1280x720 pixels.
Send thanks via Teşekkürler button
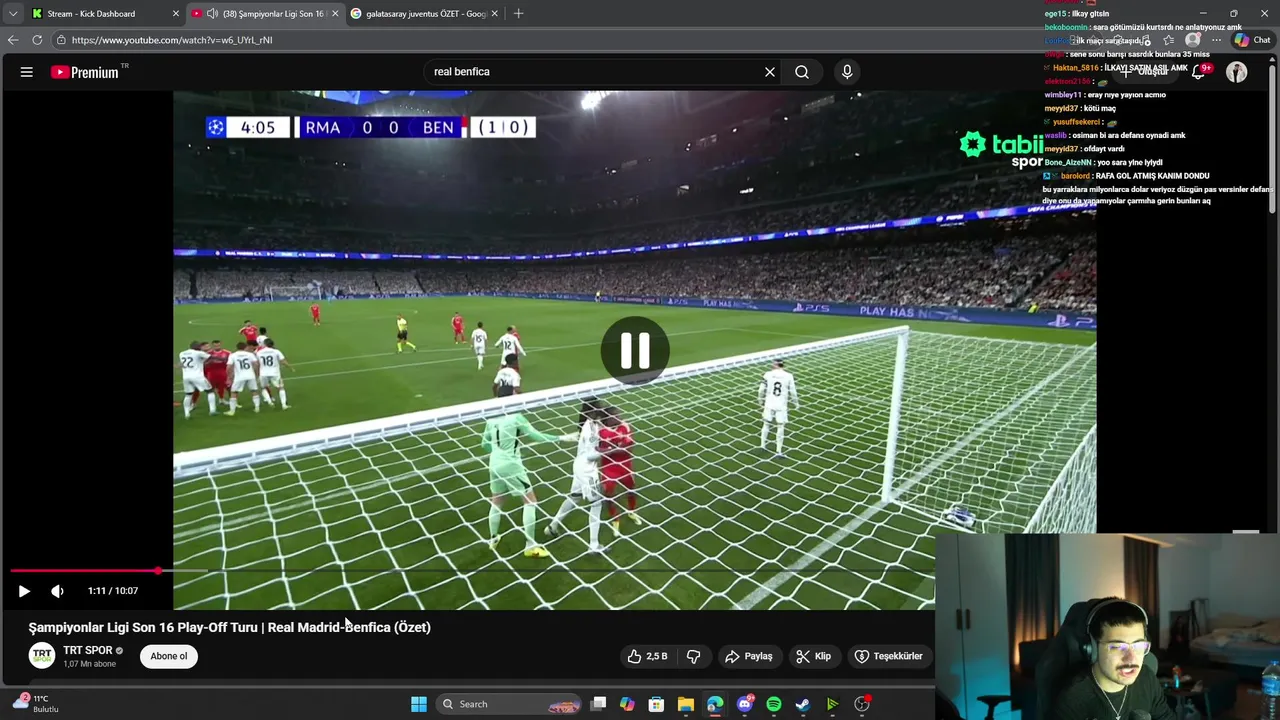pos(889,656)
